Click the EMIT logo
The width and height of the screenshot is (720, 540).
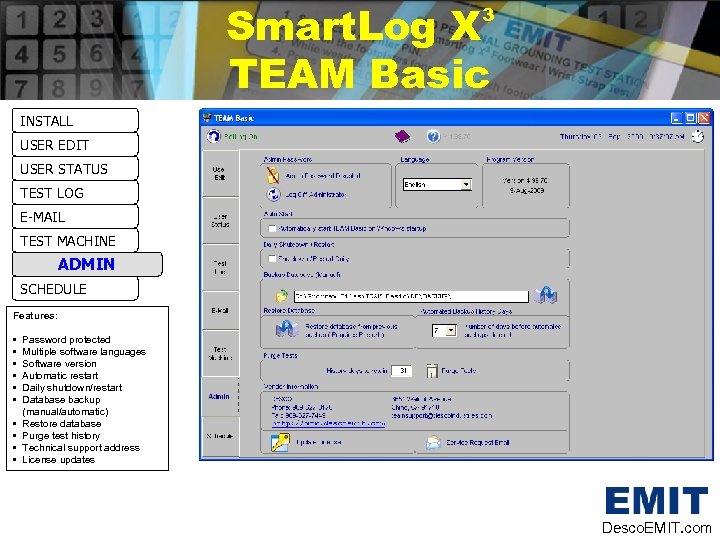pos(657,501)
